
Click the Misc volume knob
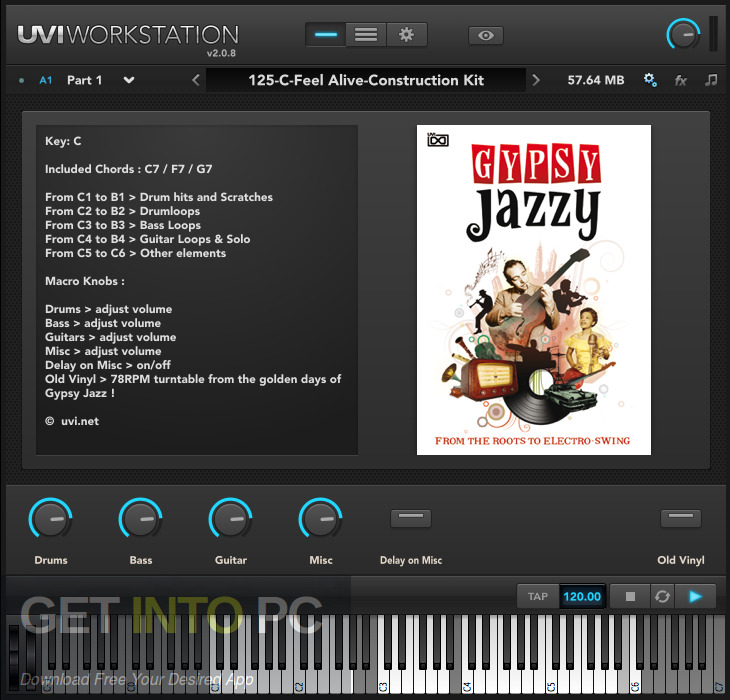tap(320, 519)
